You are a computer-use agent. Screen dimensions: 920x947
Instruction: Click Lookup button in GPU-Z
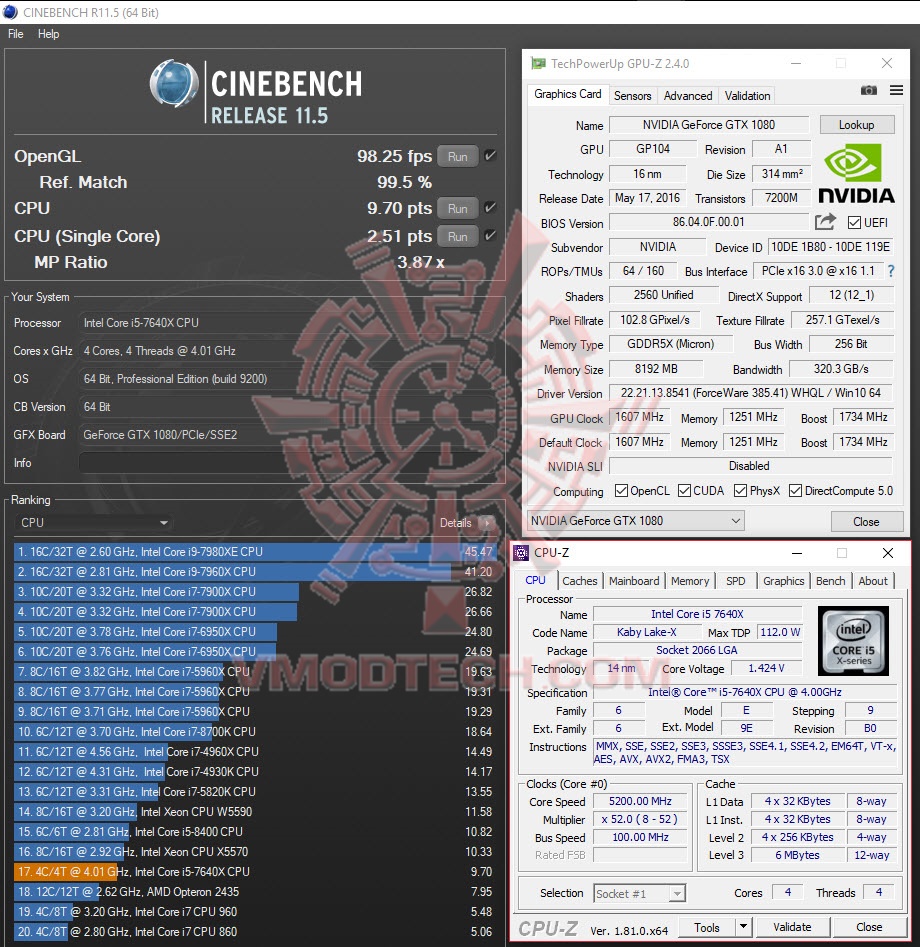click(x=857, y=124)
